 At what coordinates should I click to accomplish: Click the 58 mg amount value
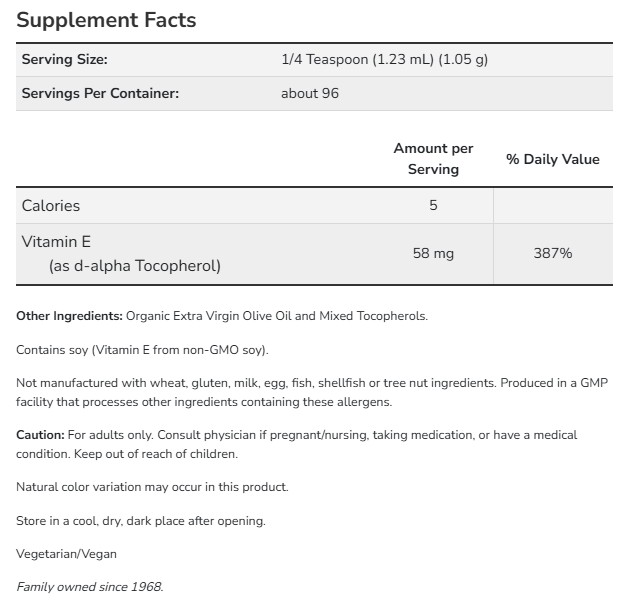(x=433, y=254)
